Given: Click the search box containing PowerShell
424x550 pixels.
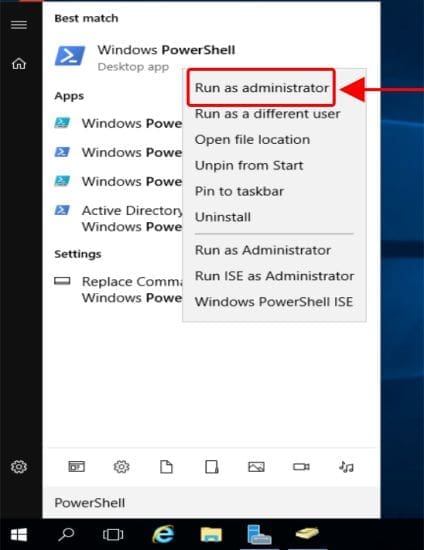Looking at the screenshot, I should coord(211,503).
